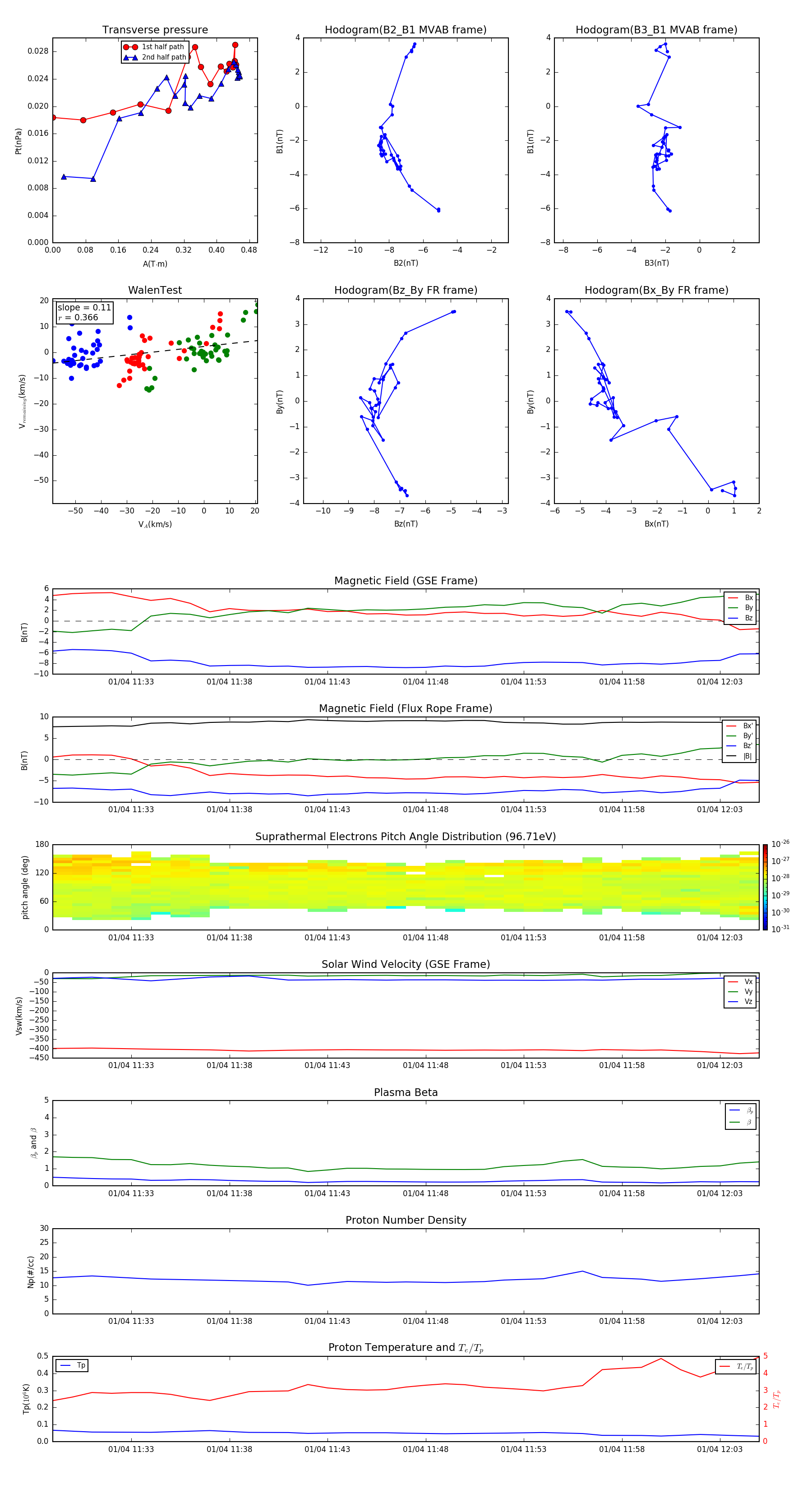Select 'Vx' in velocity legend

coord(741,981)
